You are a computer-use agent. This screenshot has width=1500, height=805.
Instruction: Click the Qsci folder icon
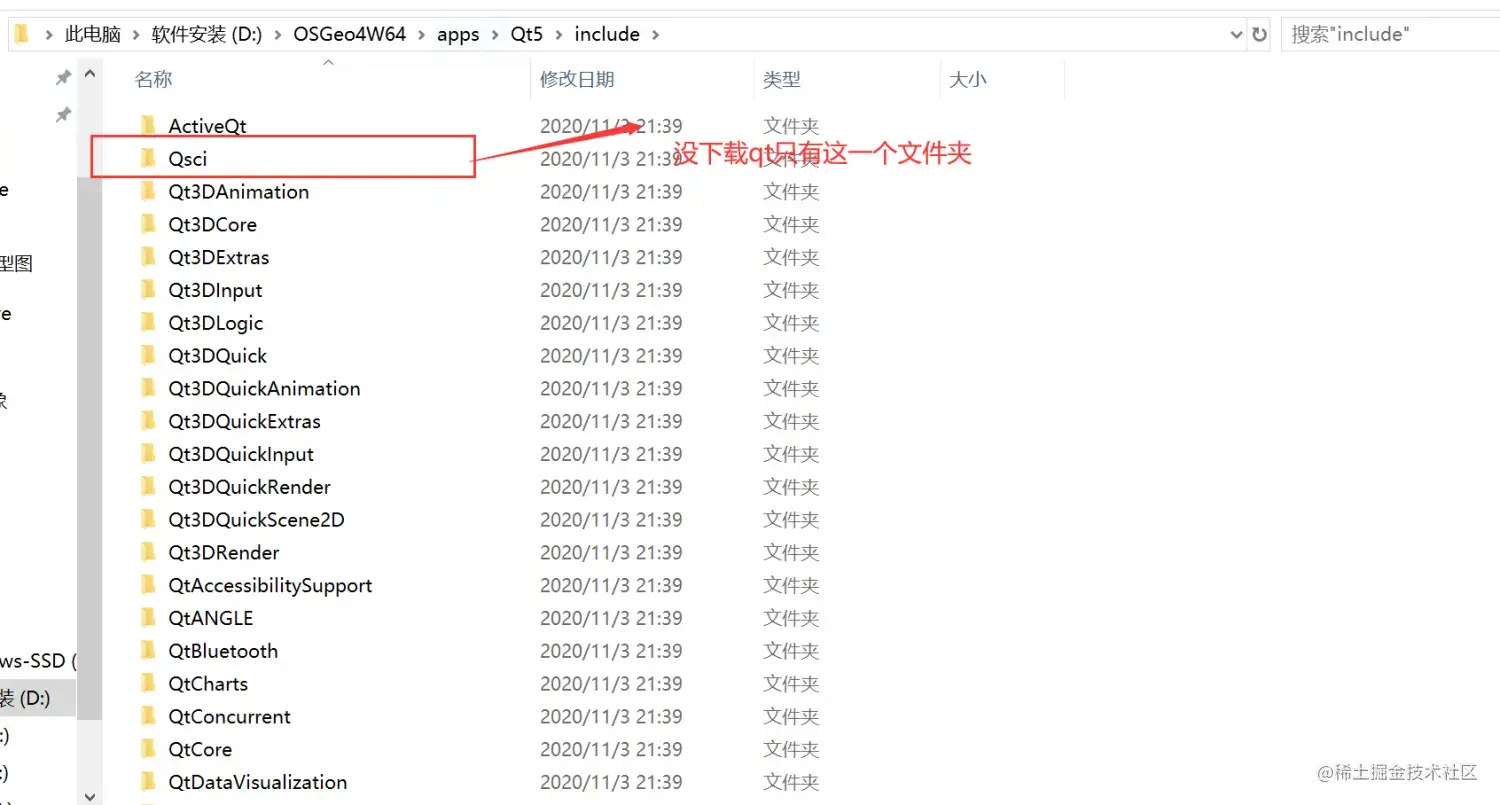[x=148, y=158]
